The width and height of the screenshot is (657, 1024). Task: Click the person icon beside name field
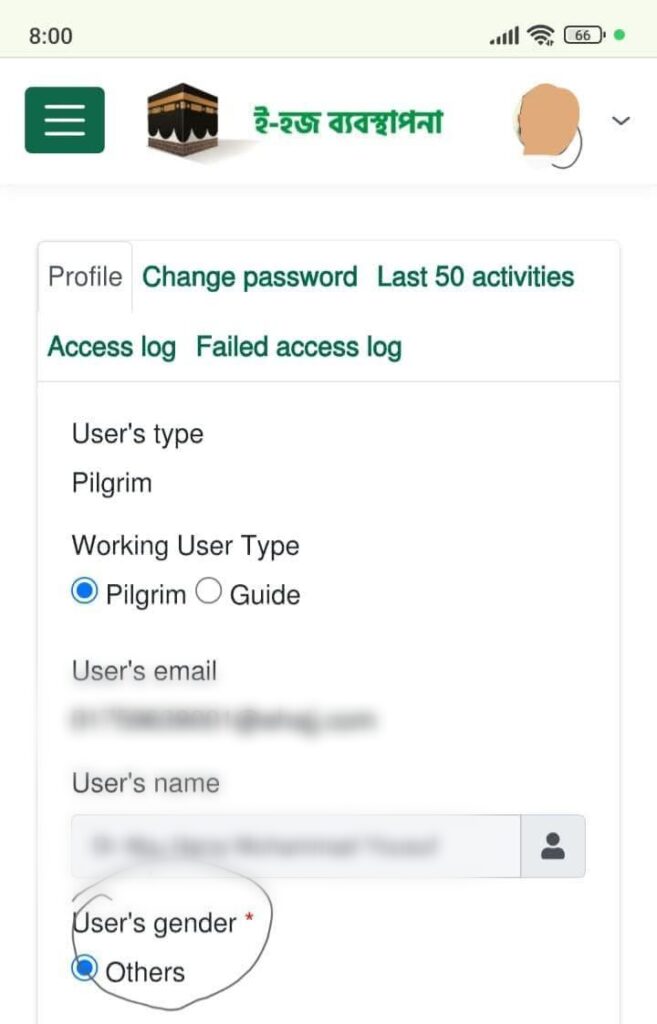coord(553,847)
